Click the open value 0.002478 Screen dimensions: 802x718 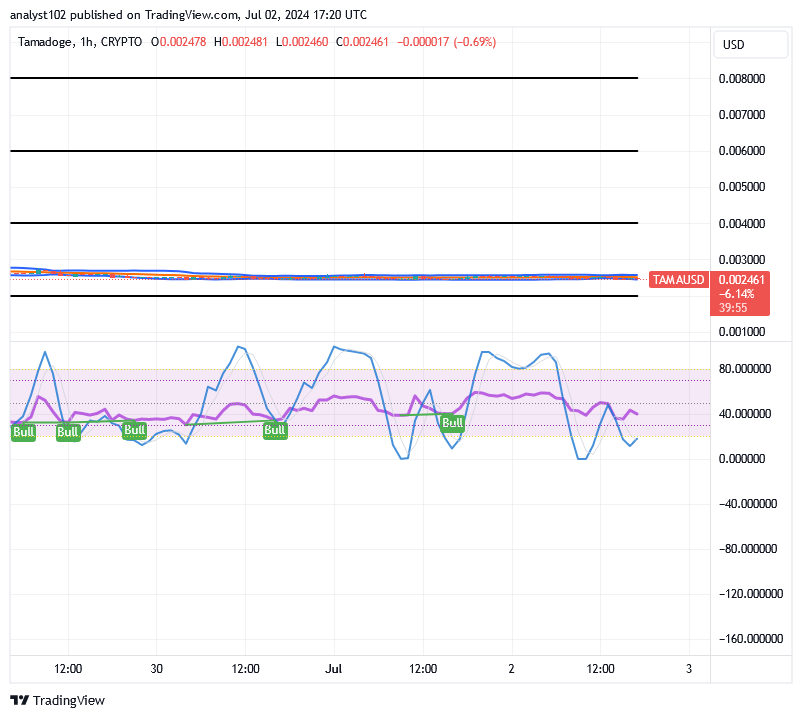(x=183, y=42)
